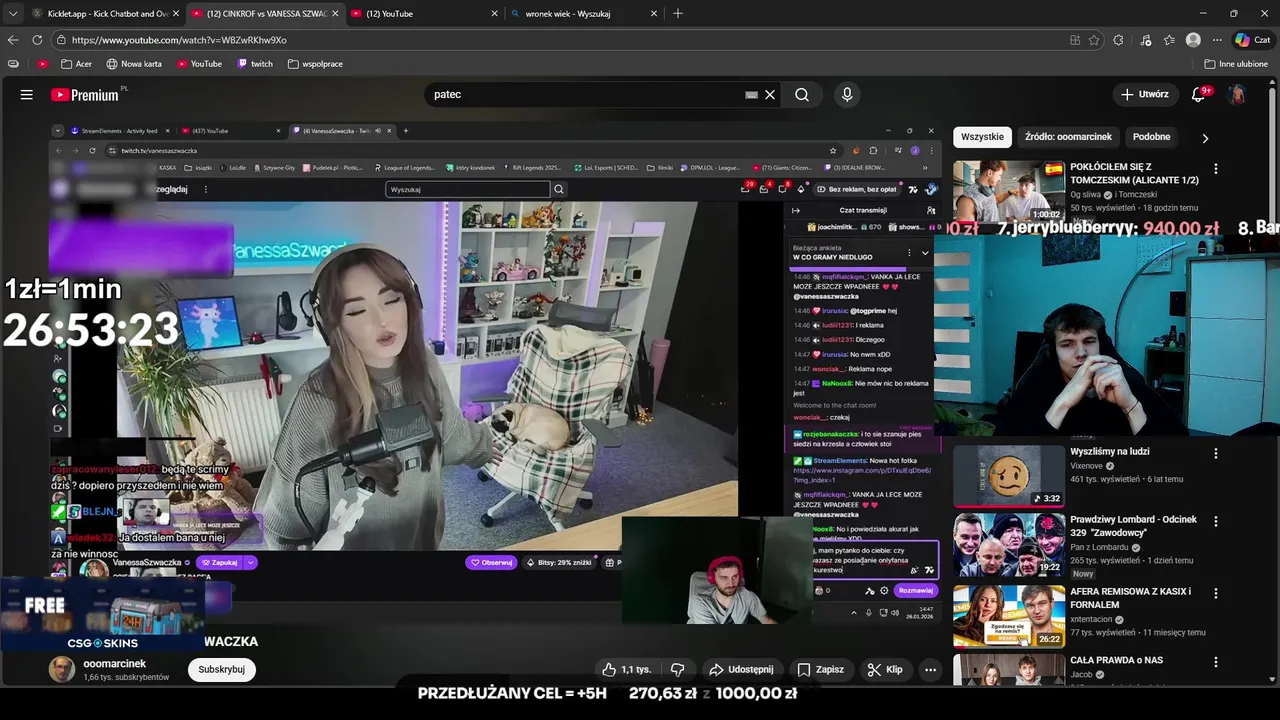The image size is (1280, 720).
Task: Open options for 'Wyszliśmy na ludzi' video
Action: click(1216, 453)
